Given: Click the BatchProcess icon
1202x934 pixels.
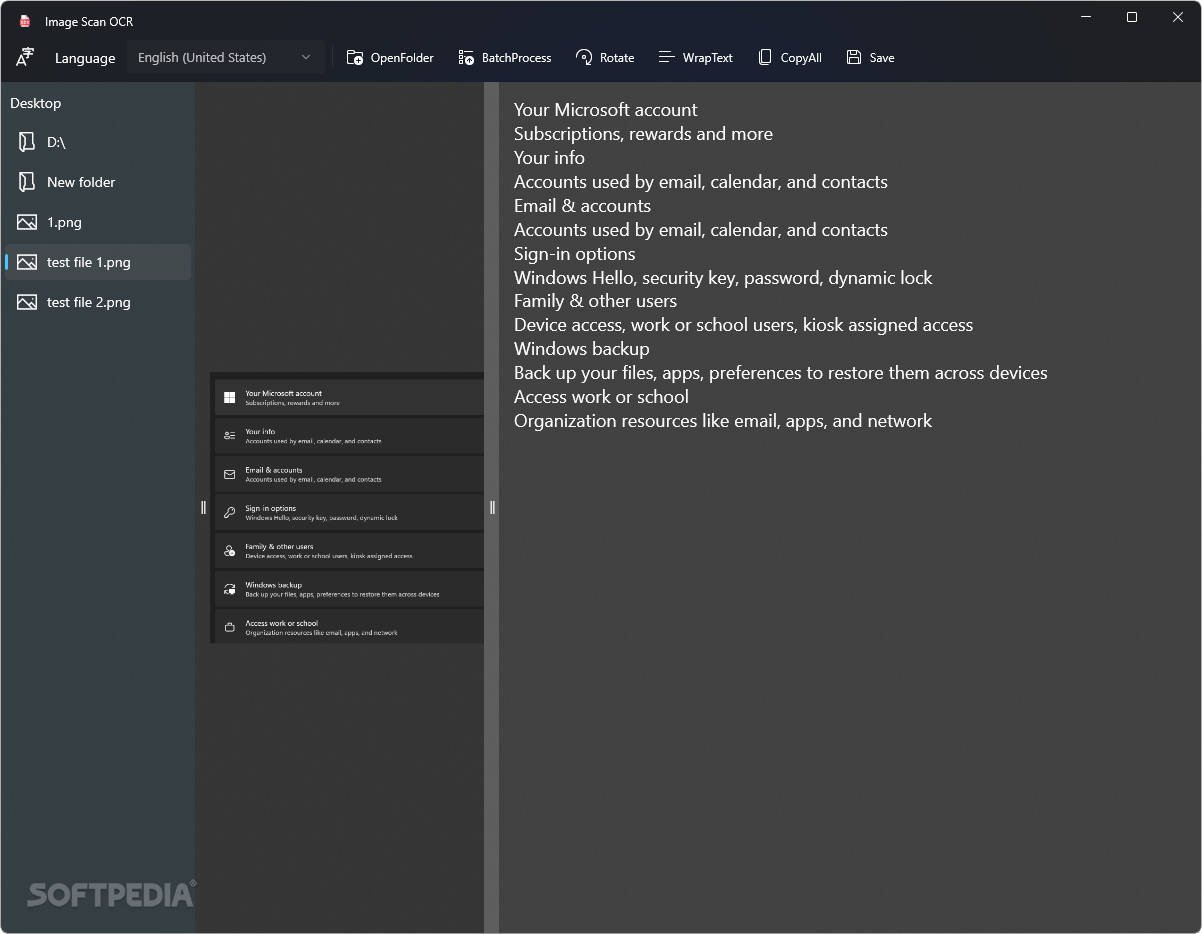Looking at the screenshot, I should 466,58.
